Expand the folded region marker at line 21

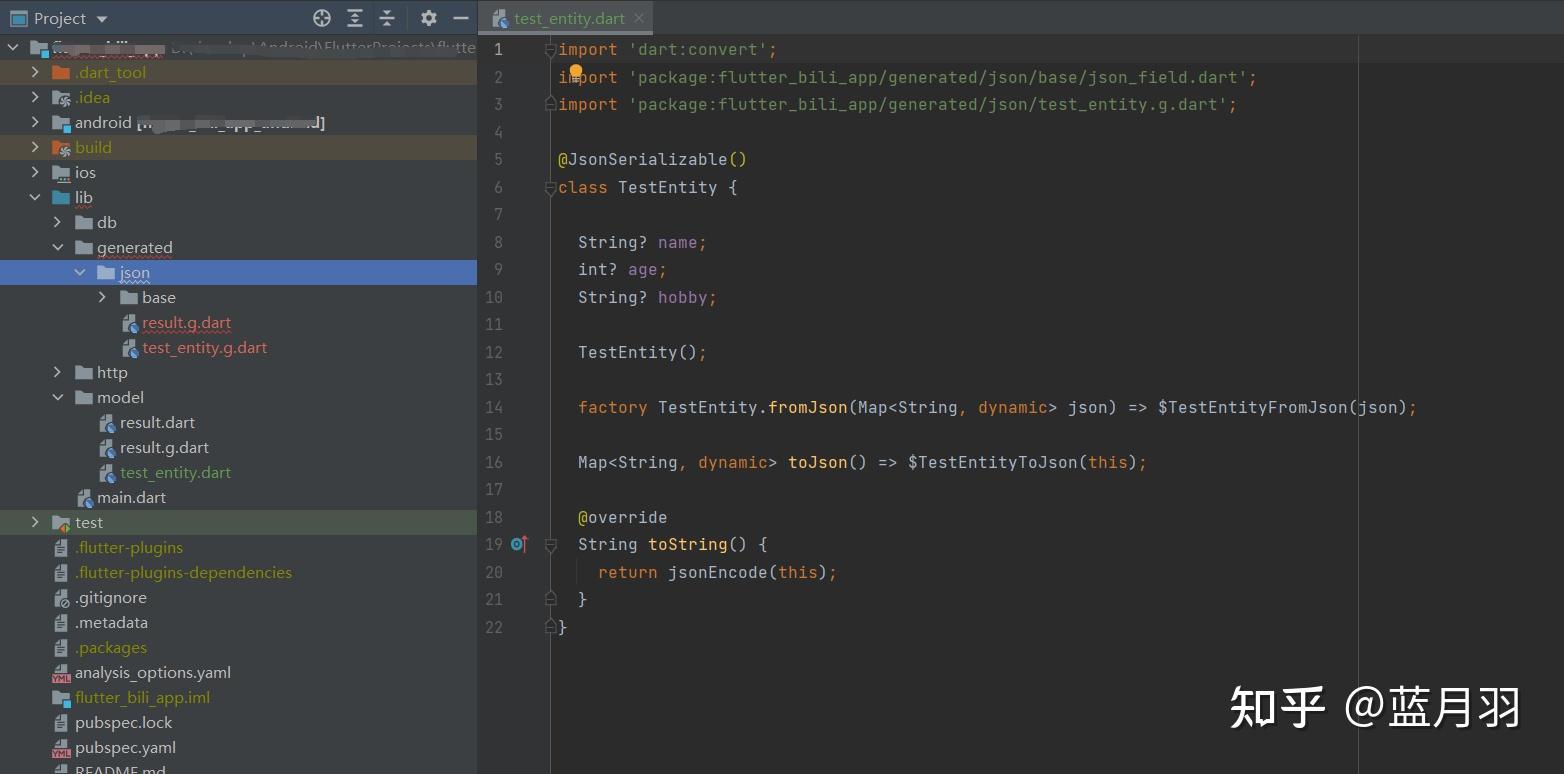(x=550, y=598)
